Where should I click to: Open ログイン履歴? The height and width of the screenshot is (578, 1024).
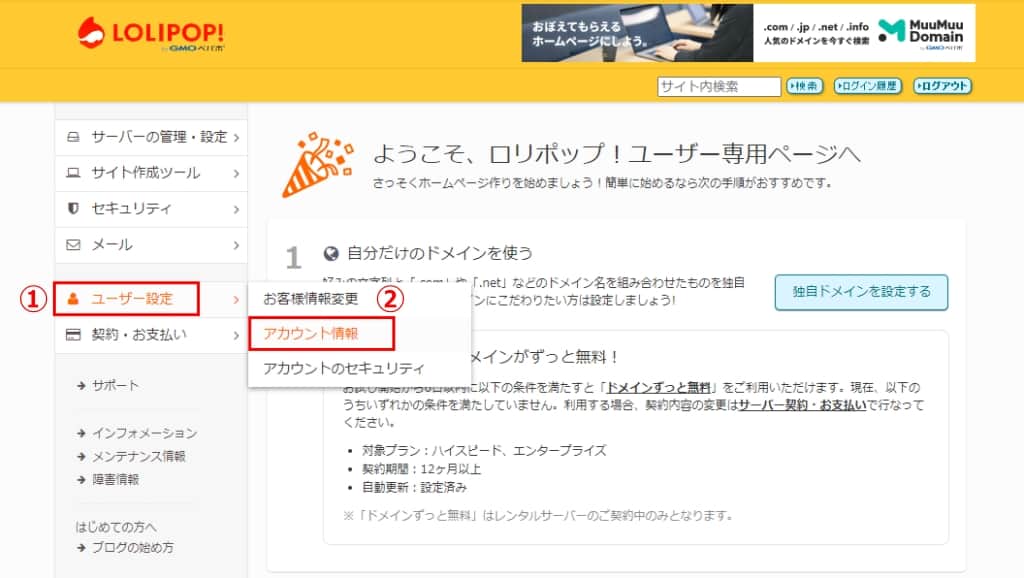coord(868,86)
